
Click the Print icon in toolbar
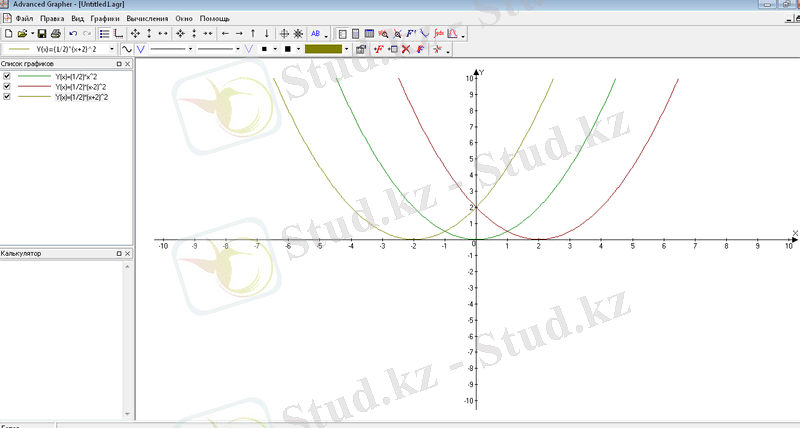point(55,34)
